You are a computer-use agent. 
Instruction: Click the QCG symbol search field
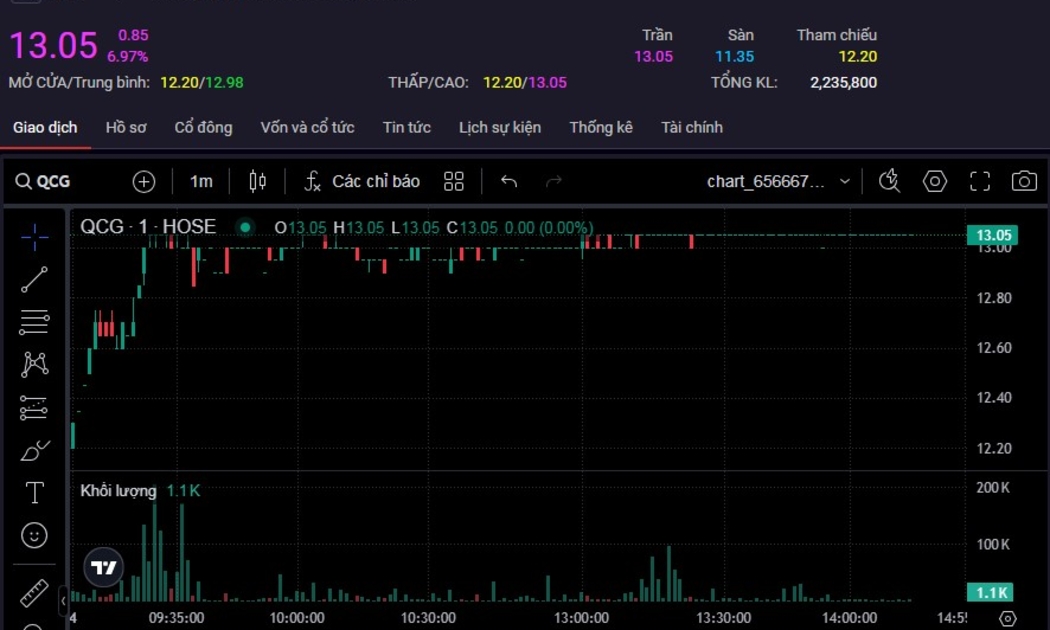click(x=55, y=181)
